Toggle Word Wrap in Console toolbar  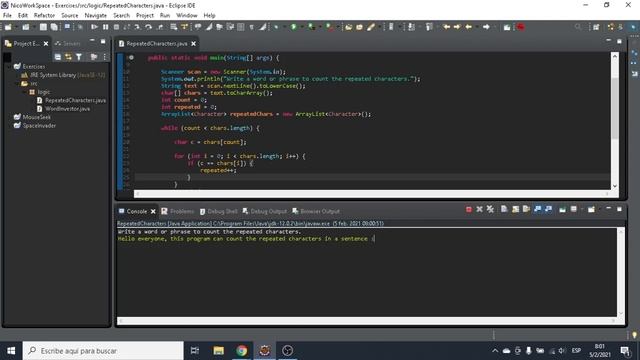pyautogui.click(x=526, y=209)
